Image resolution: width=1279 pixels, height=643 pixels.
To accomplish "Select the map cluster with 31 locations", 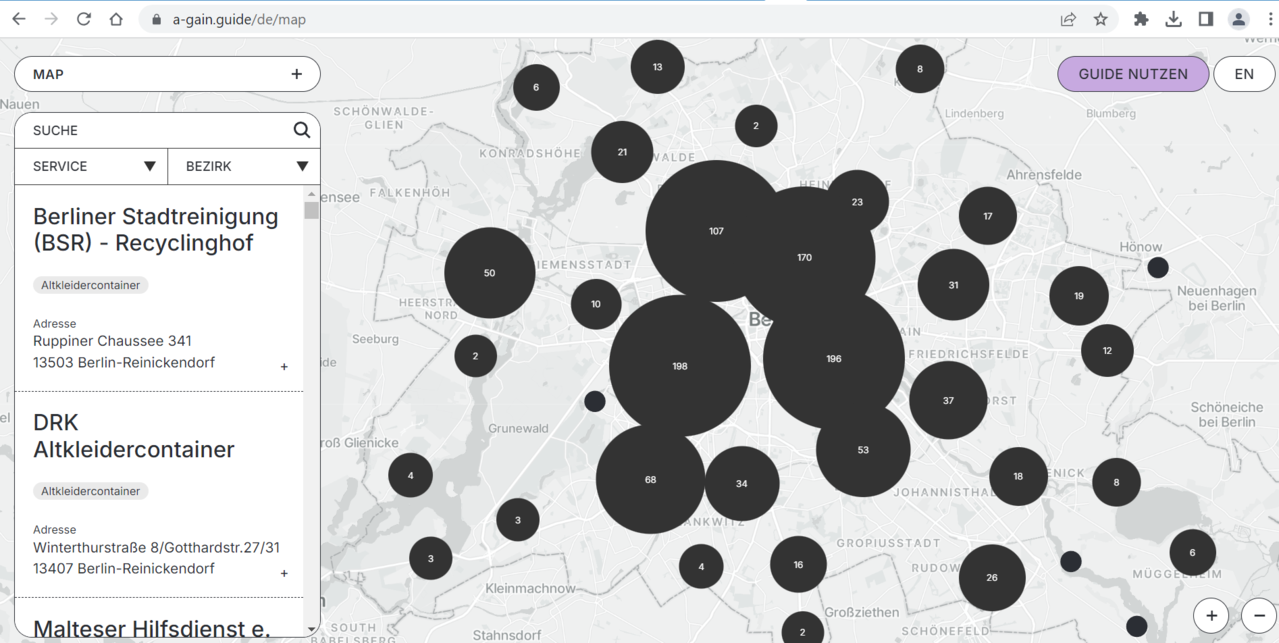I will (x=953, y=285).
